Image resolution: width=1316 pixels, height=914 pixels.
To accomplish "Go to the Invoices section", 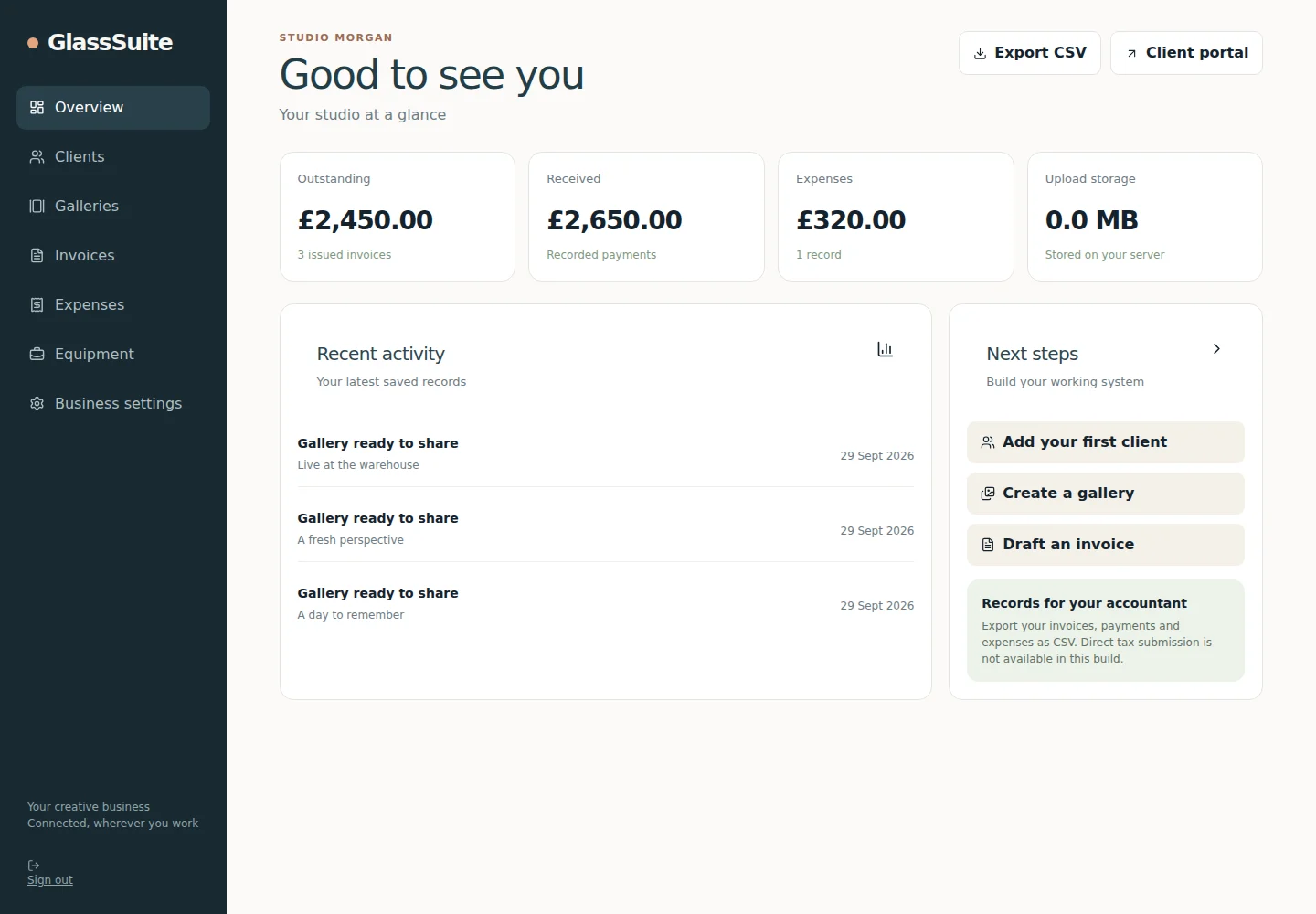I will click(x=113, y=256).
